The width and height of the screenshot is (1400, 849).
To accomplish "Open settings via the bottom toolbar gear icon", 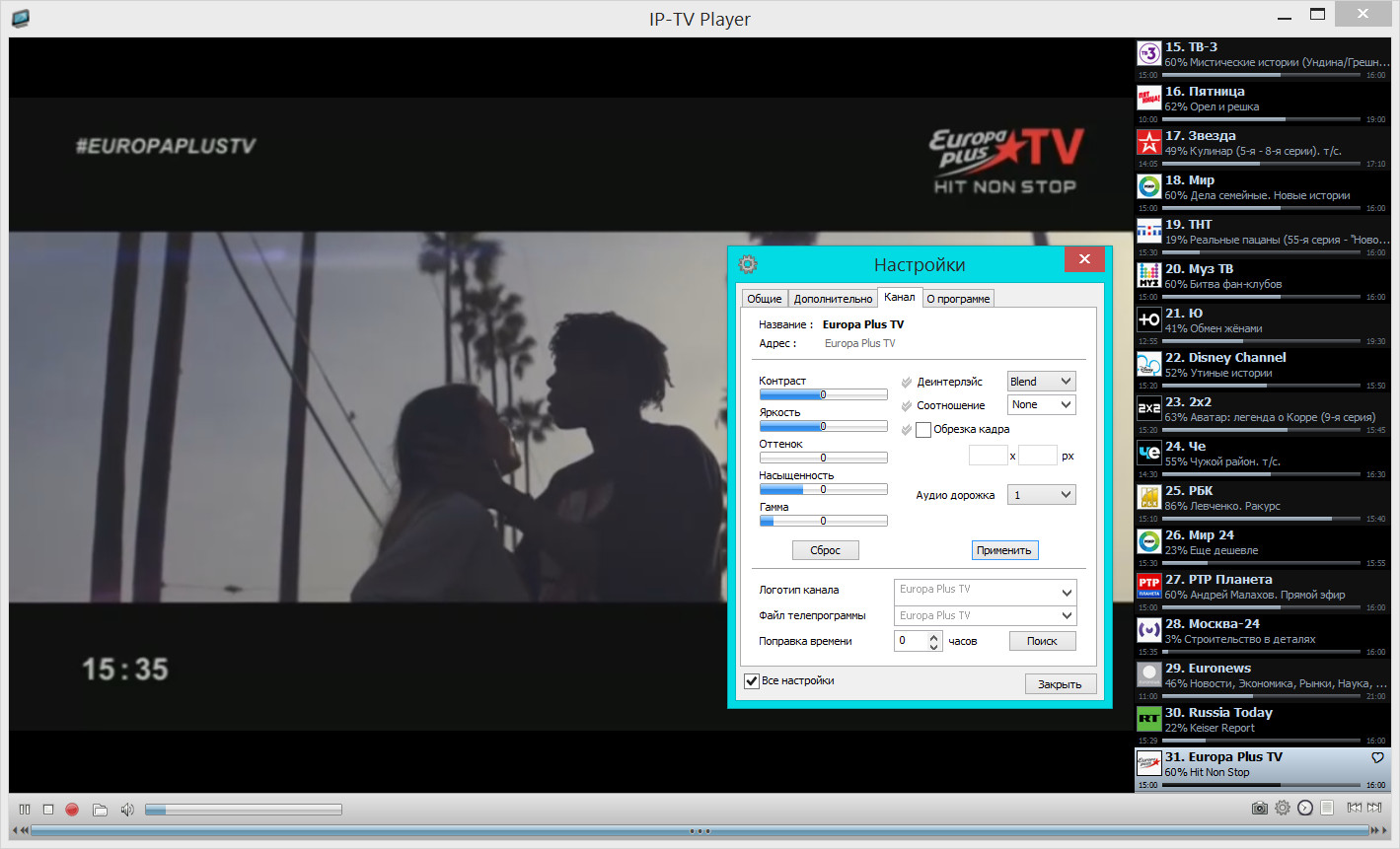I will 1282,808.
